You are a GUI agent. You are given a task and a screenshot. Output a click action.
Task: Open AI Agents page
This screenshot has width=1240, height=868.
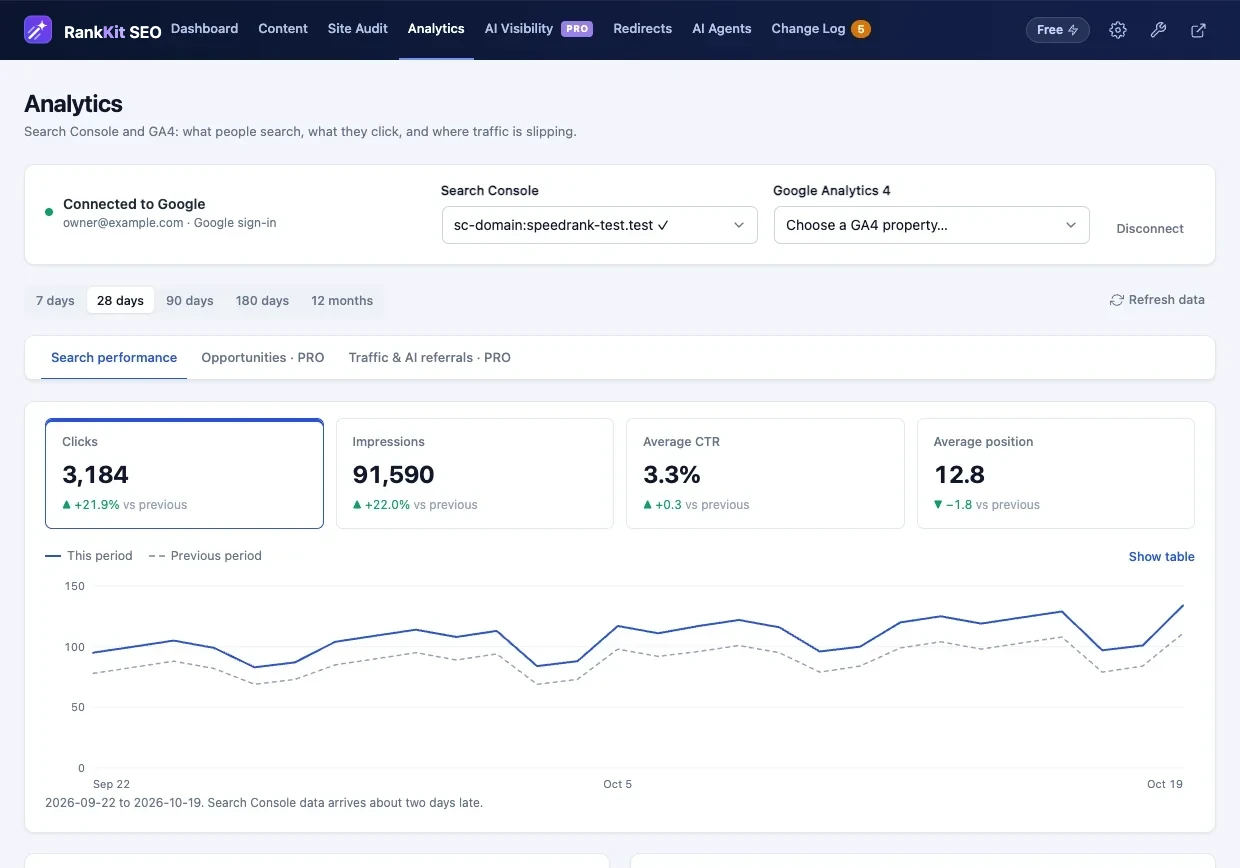pos(722,29)
